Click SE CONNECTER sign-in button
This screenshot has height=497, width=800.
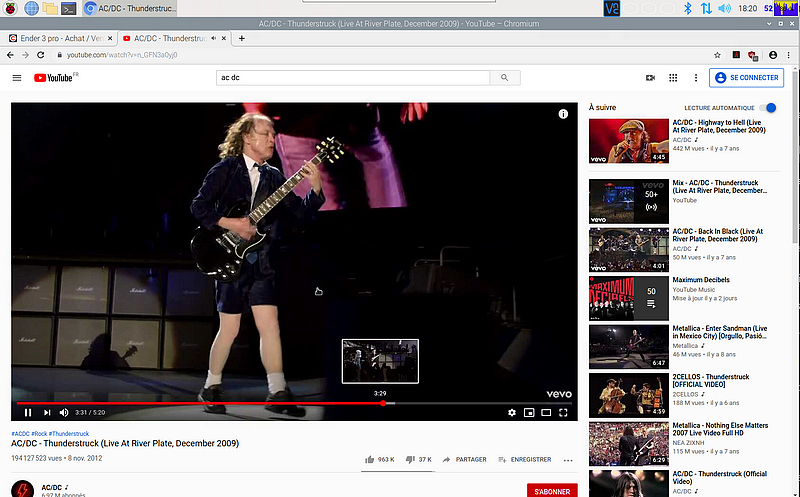pyautogui.click(x=746, y=78)
